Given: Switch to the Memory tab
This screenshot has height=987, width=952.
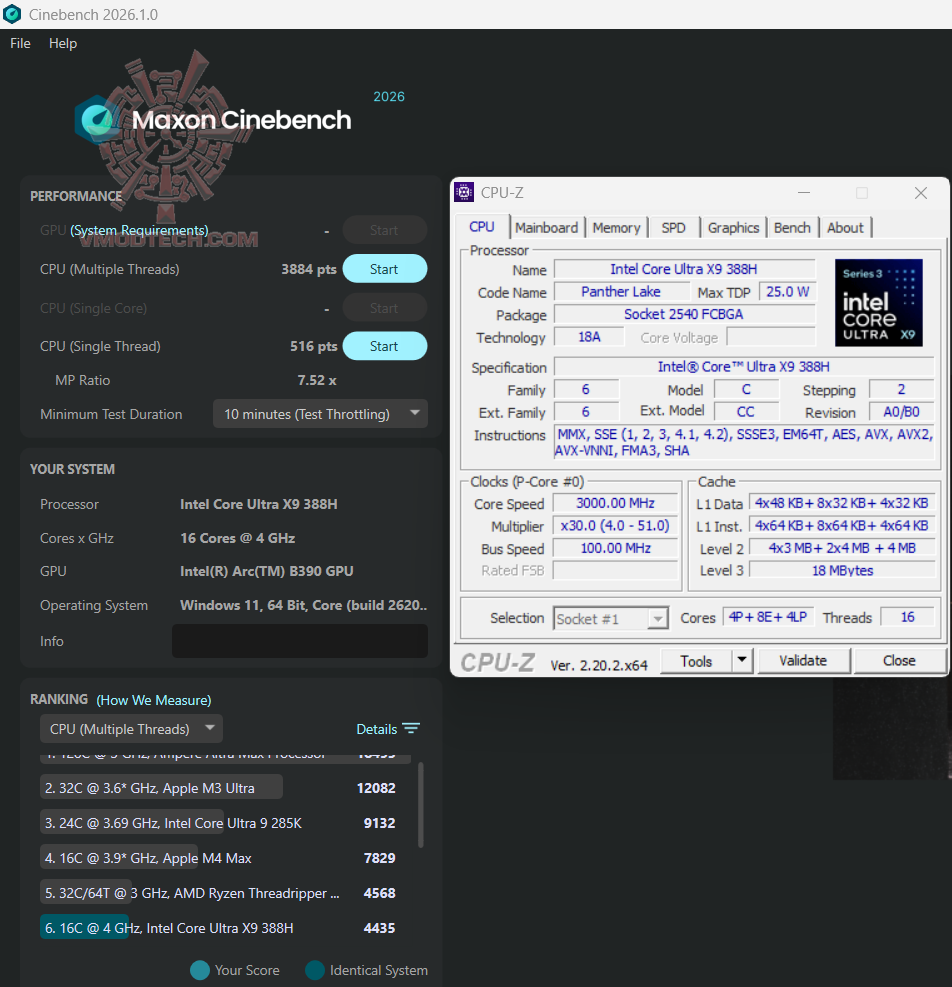Looking at the screenshot, I should tap(616, 227).
